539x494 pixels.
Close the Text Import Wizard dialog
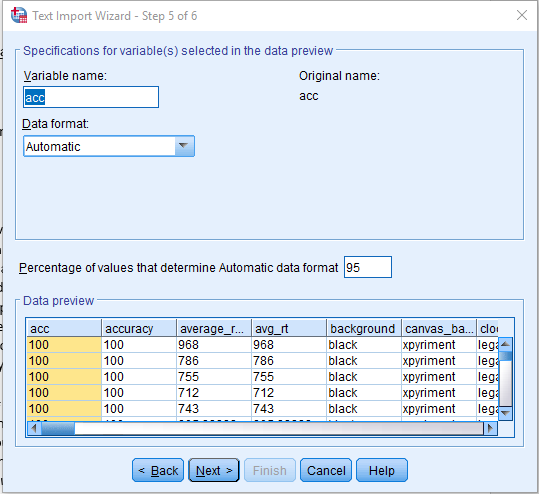click(x=522, y=15)
